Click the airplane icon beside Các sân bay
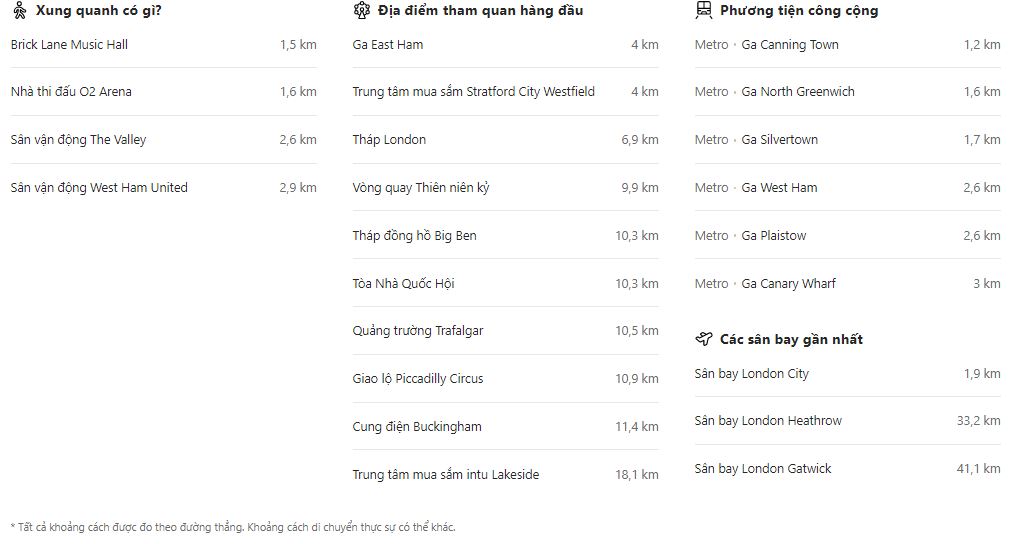Image resolution: width=1027 pixels, height=544 pixels. 703,339
